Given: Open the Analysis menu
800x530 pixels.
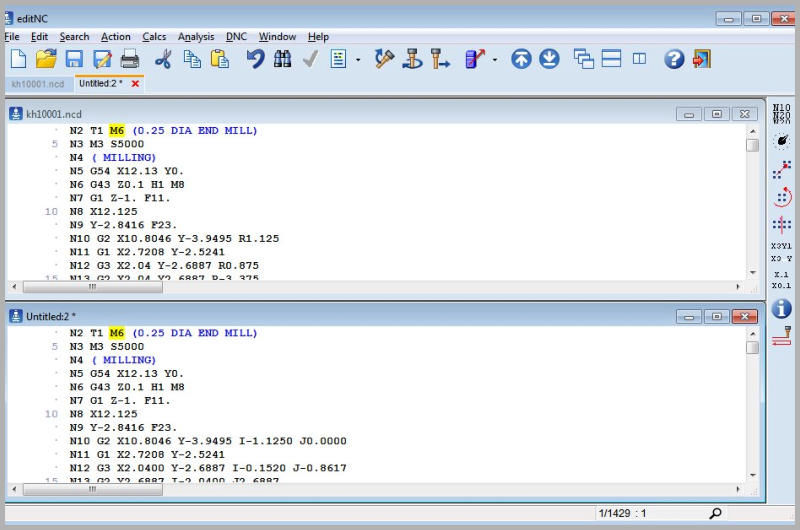Looking at the screenshot, I should click(x=196, y=37).
